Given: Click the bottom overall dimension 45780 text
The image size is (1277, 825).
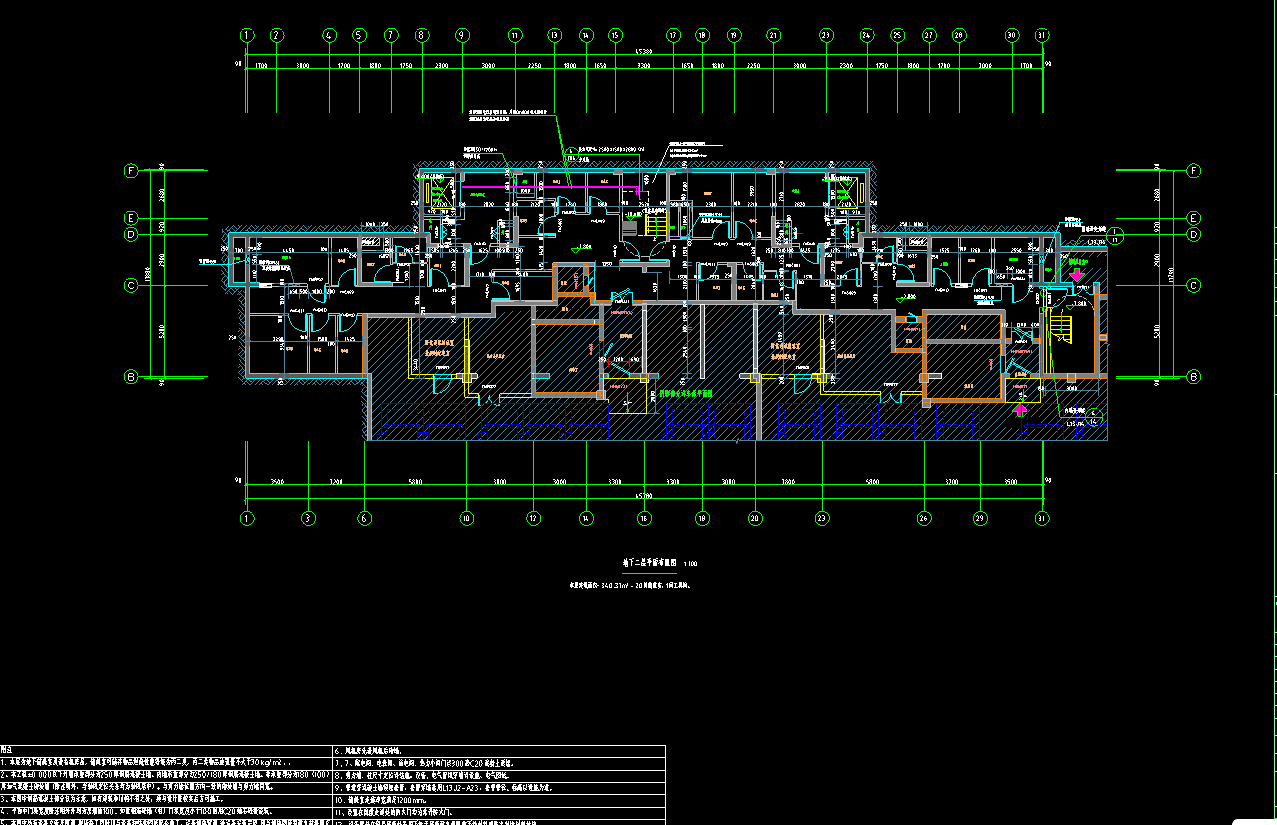Looking at the screenshot, I should [645, 496].
